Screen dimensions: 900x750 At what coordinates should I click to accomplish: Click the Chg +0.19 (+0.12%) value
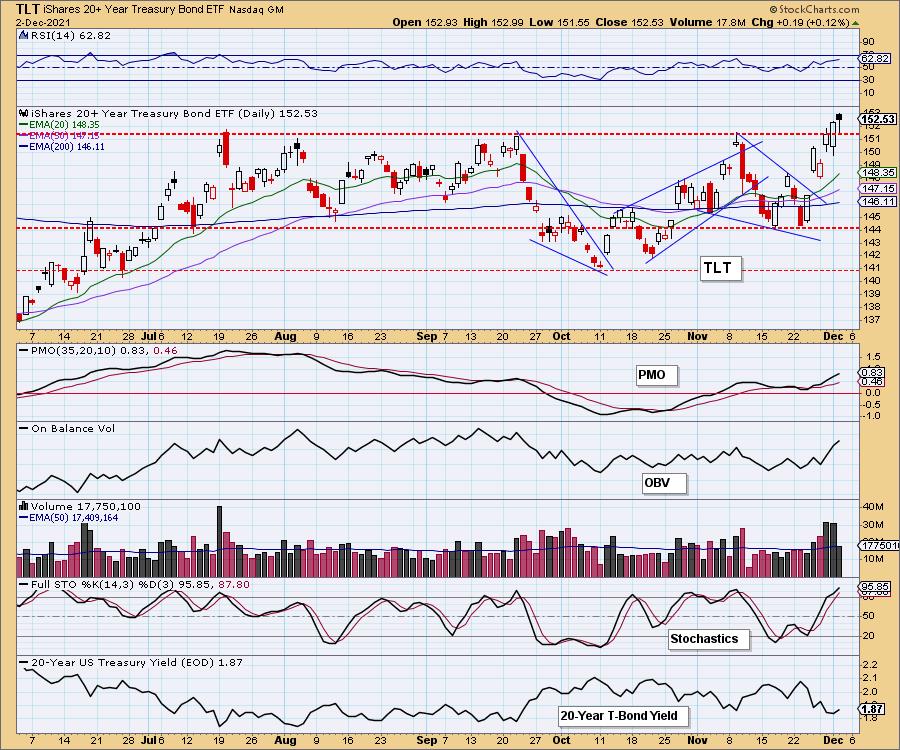click(x=800, y=22)
